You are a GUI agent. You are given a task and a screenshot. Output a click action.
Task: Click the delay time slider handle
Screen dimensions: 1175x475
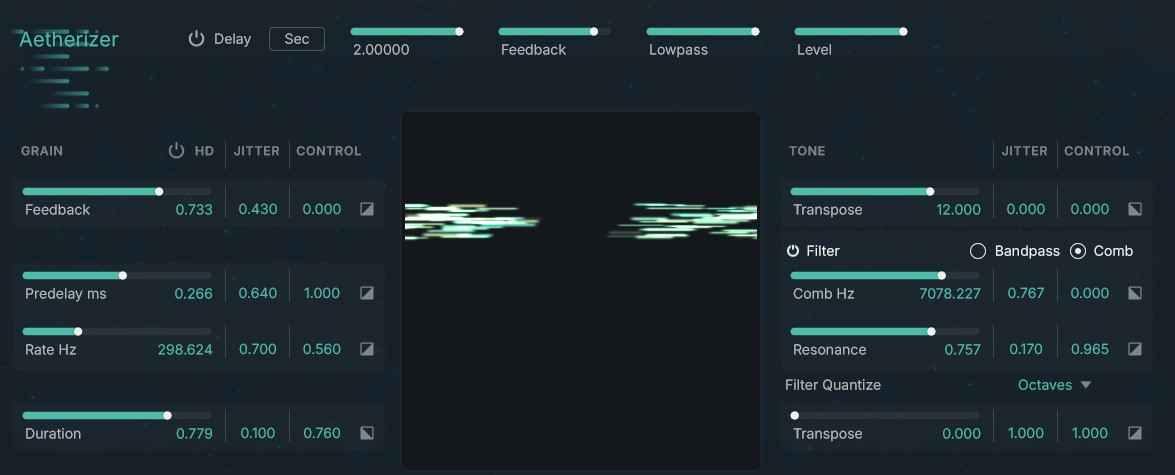pos(459,31)
